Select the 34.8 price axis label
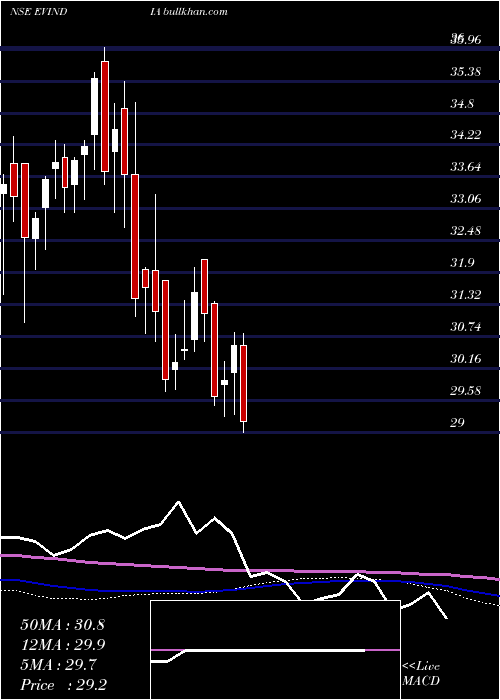The height and width of the screenshot is (700, 500). pos(462,104)
